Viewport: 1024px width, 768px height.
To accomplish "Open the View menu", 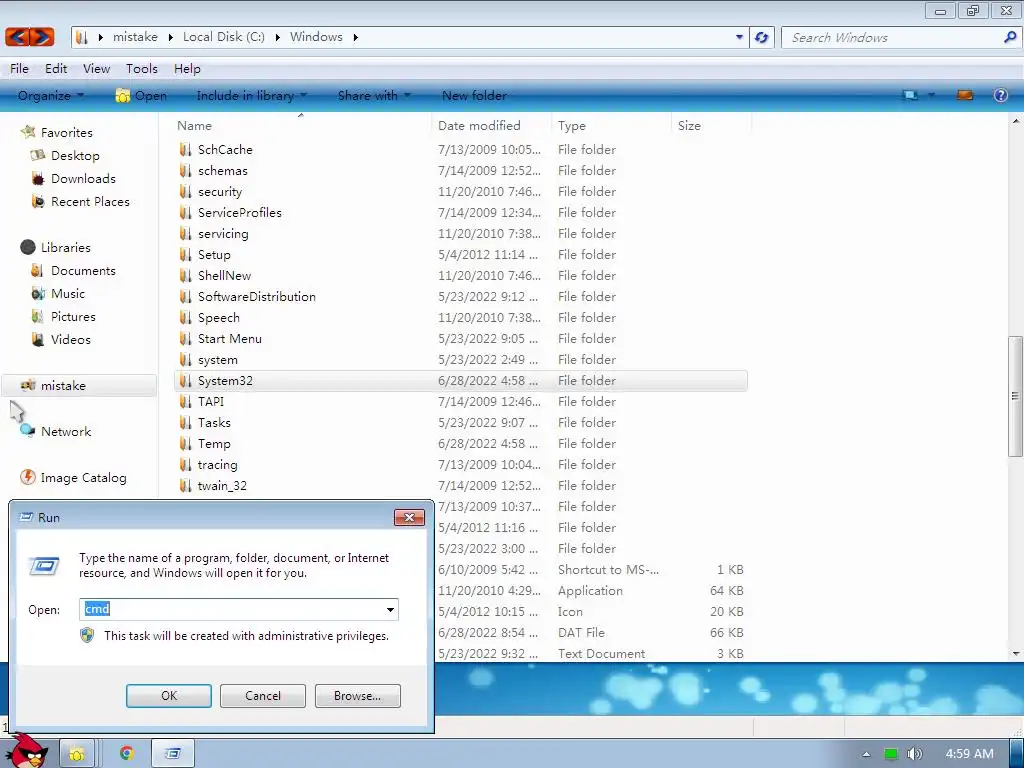I will pos(97,69).
